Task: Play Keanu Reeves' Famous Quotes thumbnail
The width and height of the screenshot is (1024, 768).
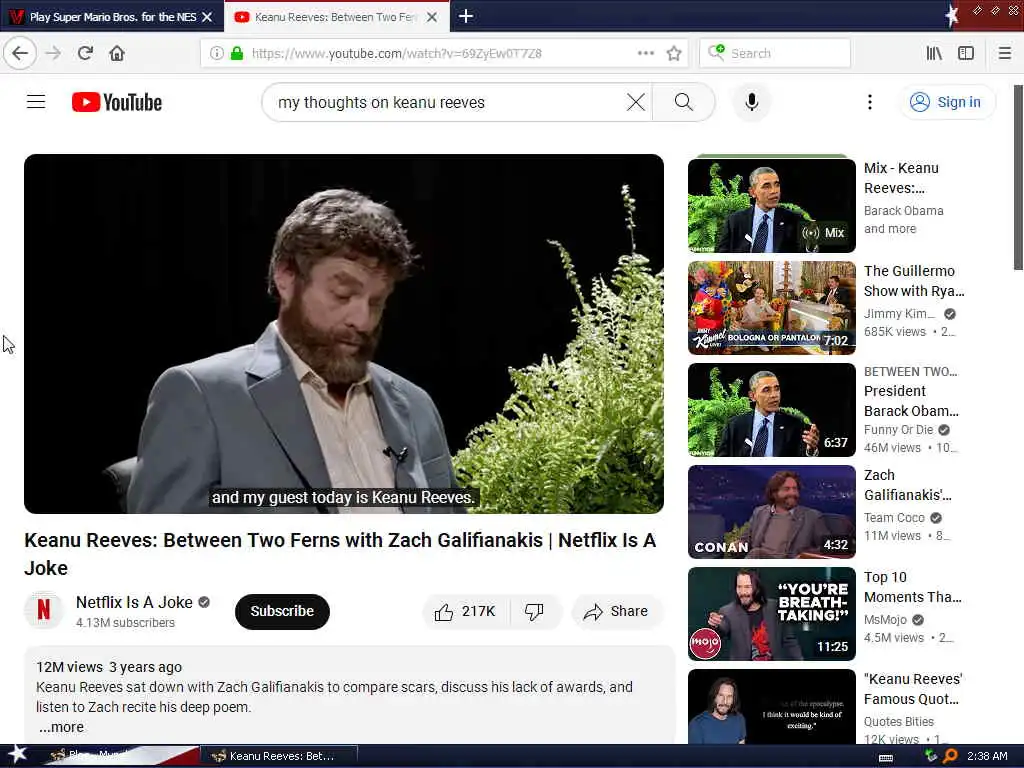Action: coord(771,707)
